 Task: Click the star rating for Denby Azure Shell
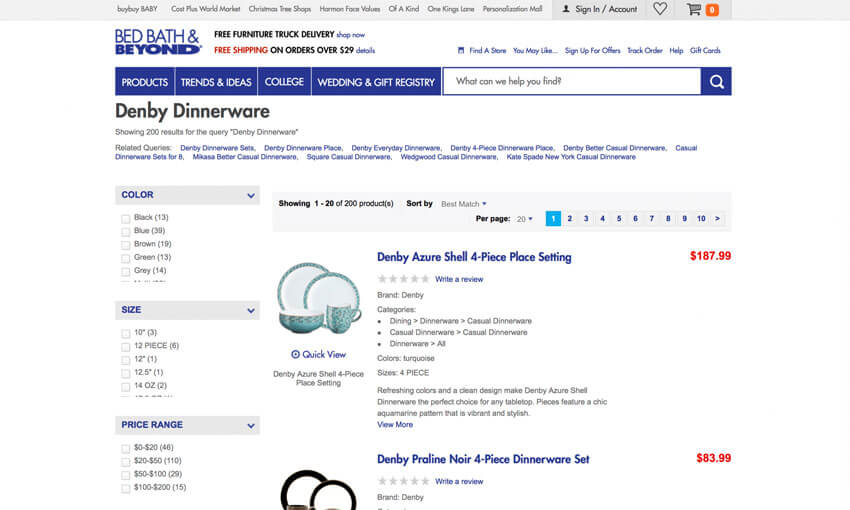(403, 279)
